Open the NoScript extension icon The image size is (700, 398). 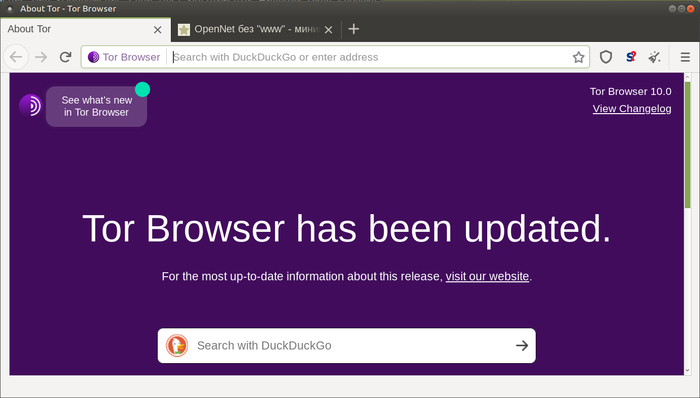click(x=631, y=57)
